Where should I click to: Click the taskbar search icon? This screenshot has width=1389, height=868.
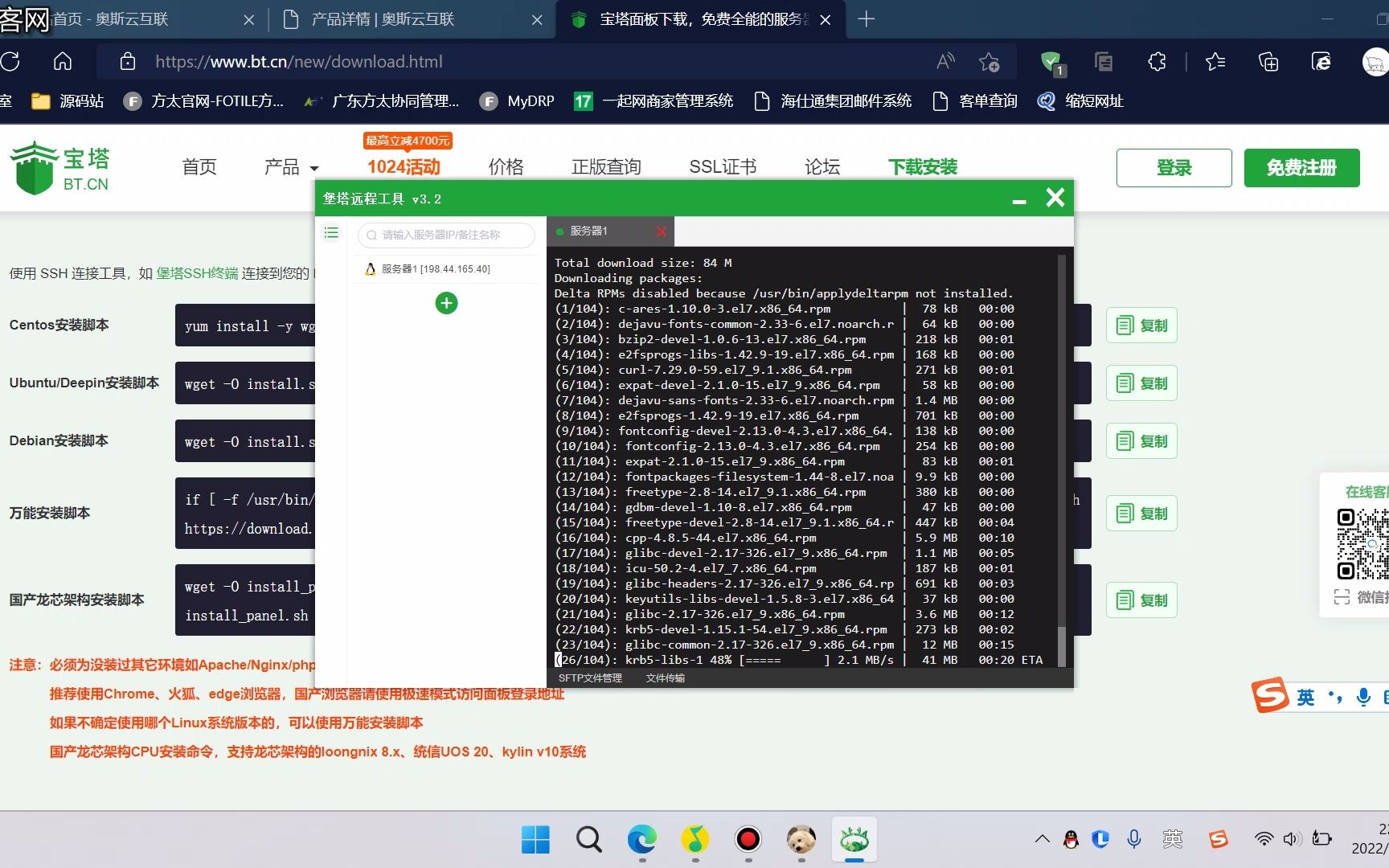pyautogui.click(x=589, y=840)
